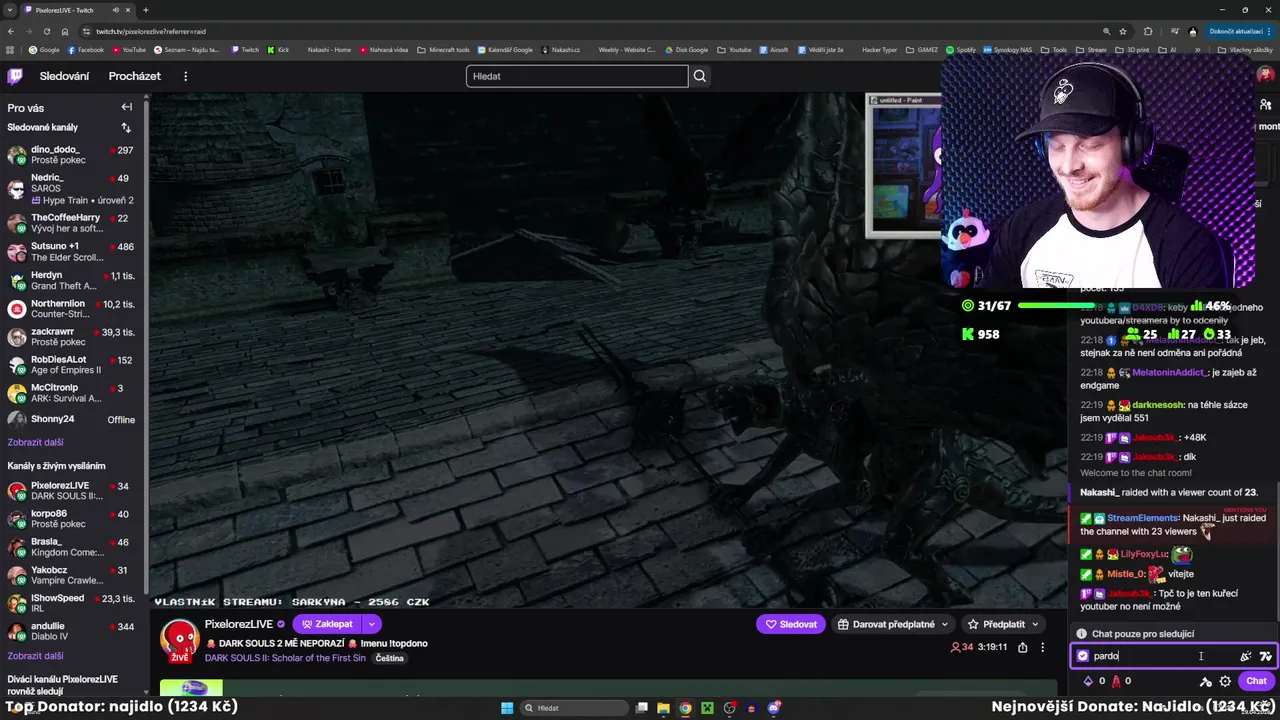The image size is (1280, 720).
Task: Open File Explorer from the taskbar
Action: point(663,708)
